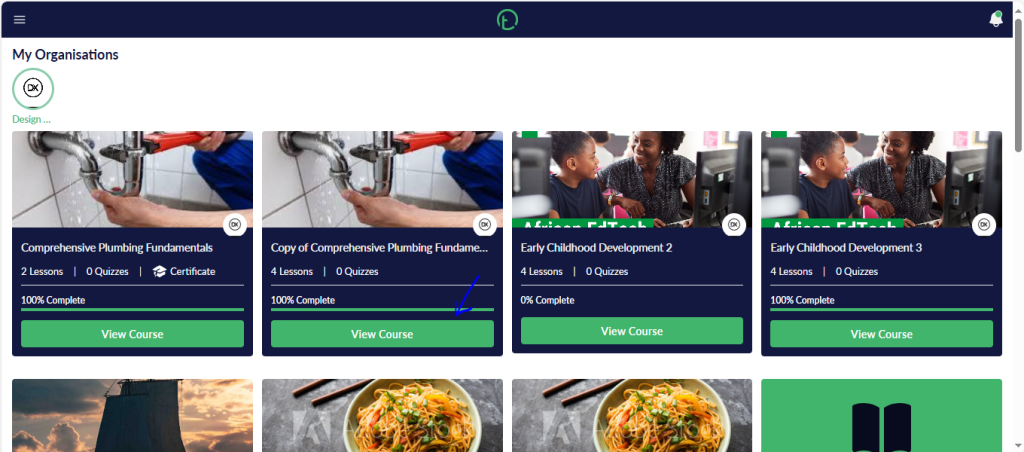1024x452 pixels.
Task: Select the Design organisation avatar
Action: 33,88
